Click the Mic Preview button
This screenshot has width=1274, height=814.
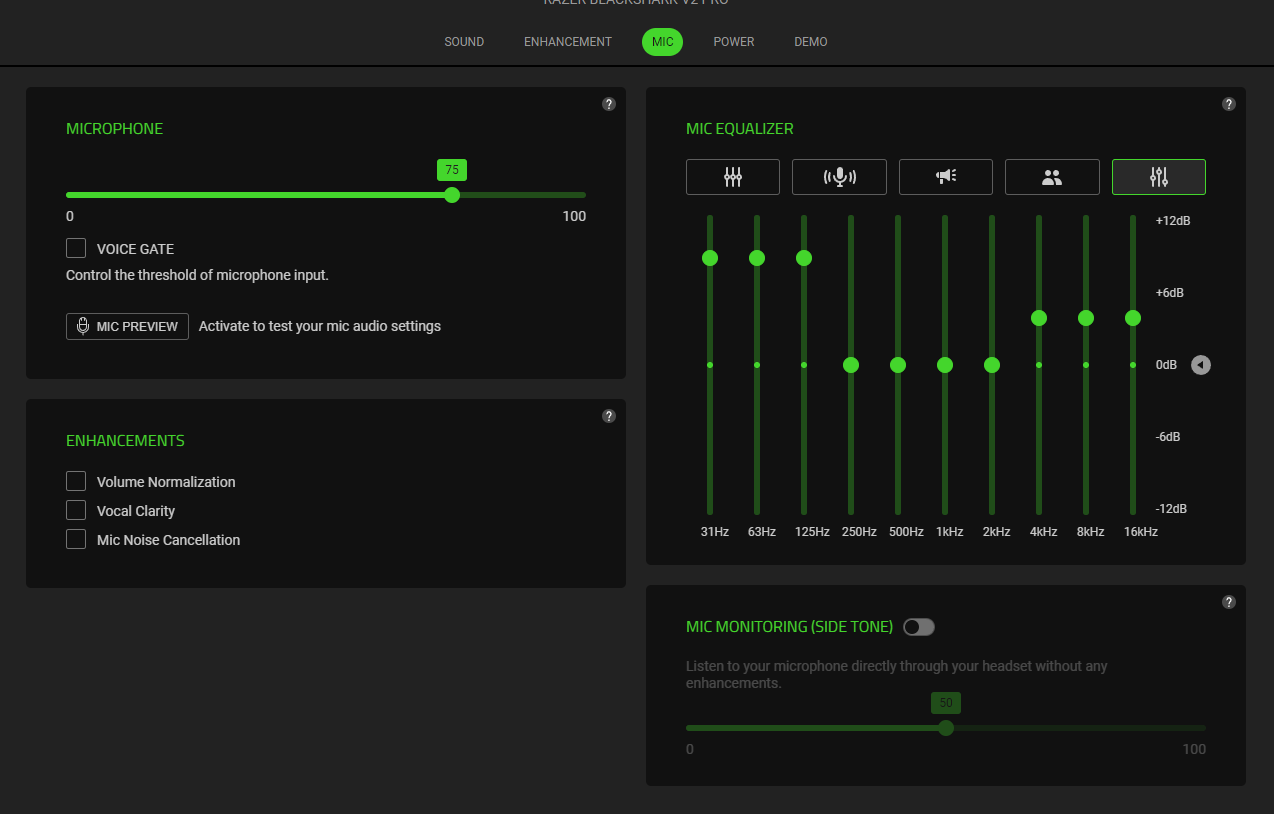click(127, 326)
